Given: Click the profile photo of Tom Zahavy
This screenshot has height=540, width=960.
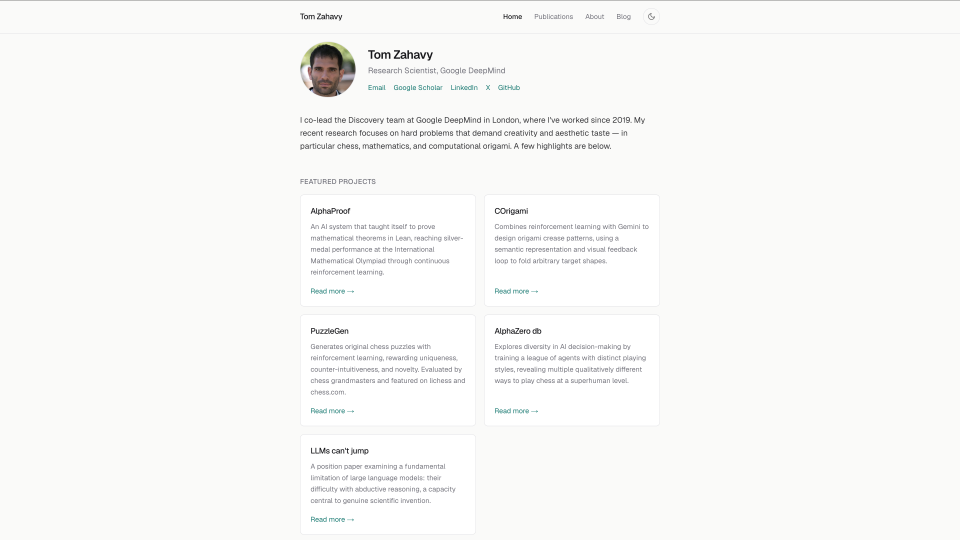Looking at the screenshot, I should tap(328, 69).
